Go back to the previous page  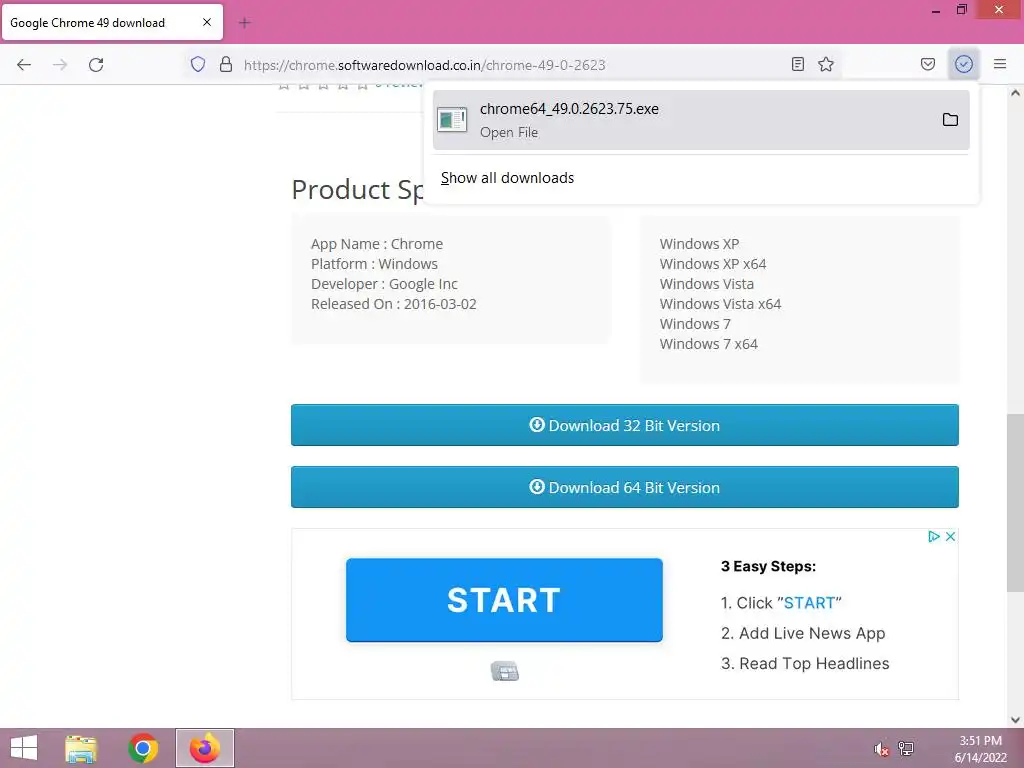tap(24, 65)
